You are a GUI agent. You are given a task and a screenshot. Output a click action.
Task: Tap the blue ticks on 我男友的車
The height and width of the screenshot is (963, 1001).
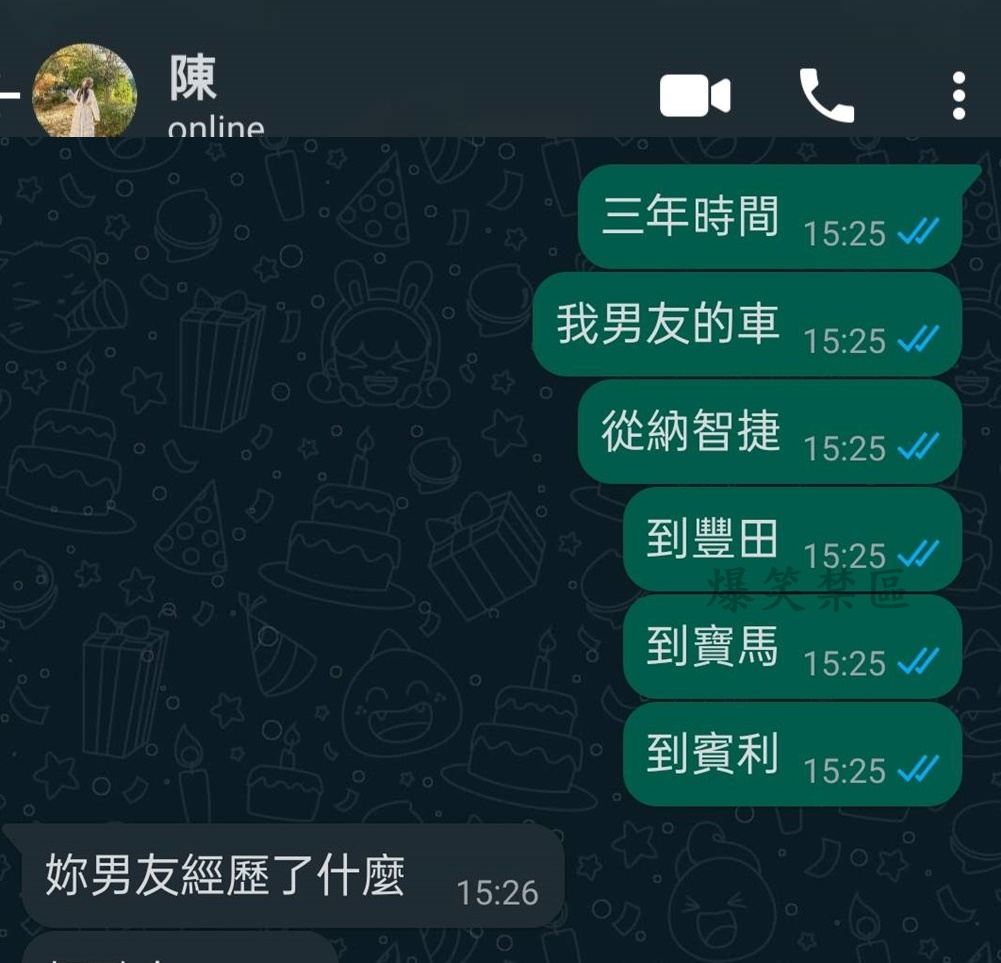coord(918,338)
